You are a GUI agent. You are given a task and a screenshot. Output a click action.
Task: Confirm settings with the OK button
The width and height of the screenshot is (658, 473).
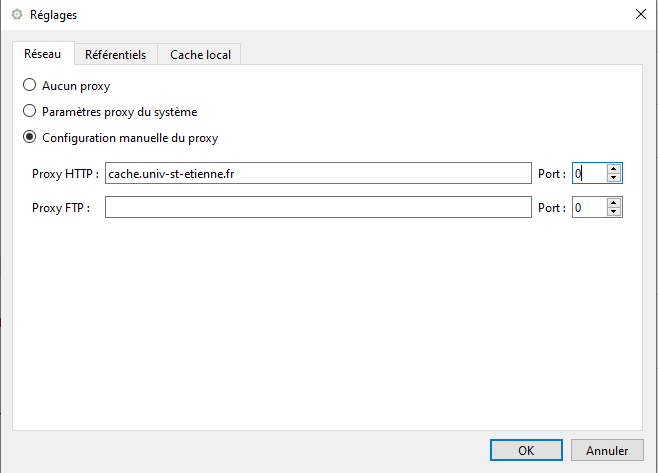pos(526,451)
